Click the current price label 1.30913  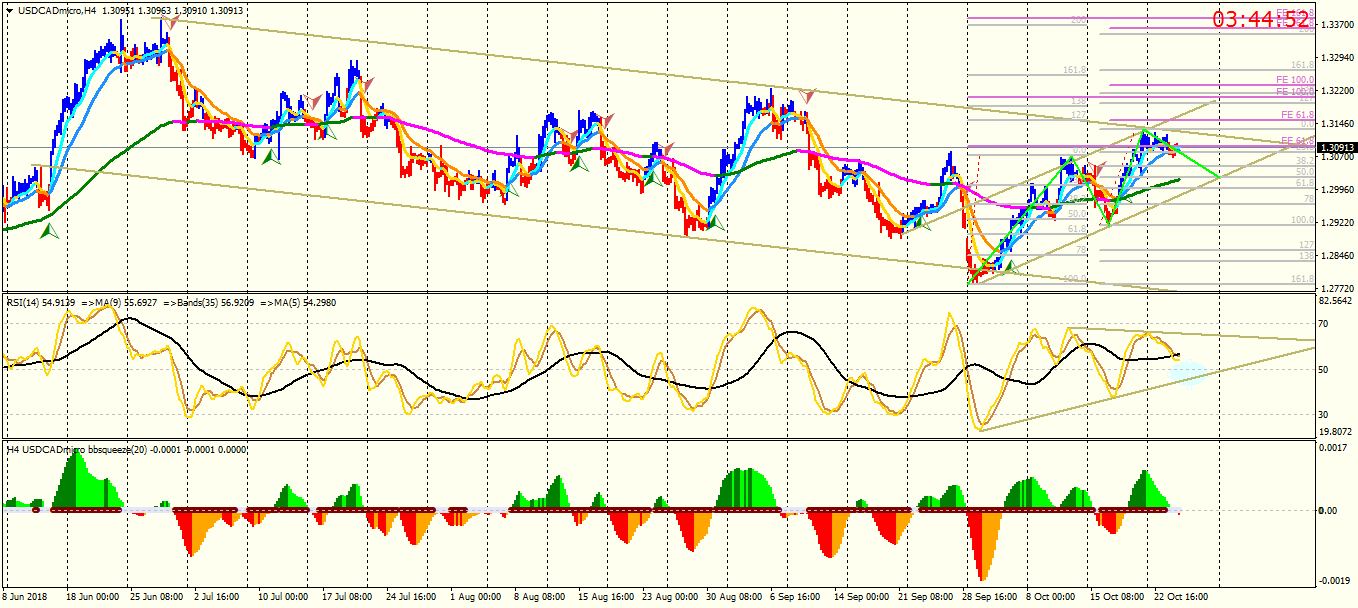(1336, 147)
